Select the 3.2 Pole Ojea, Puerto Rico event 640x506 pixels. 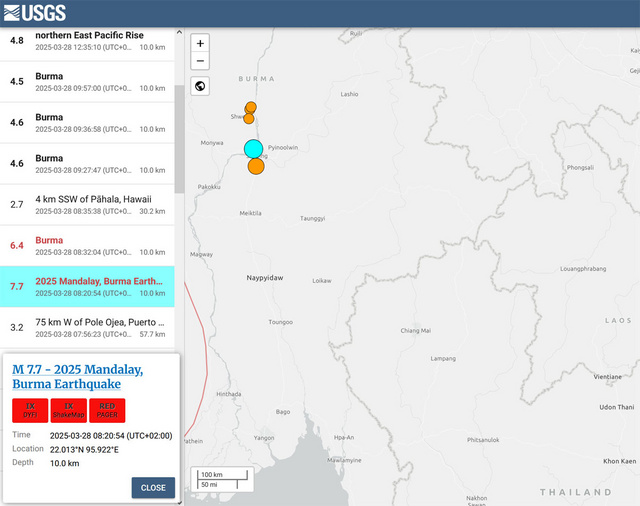click(x=87, y=328)
